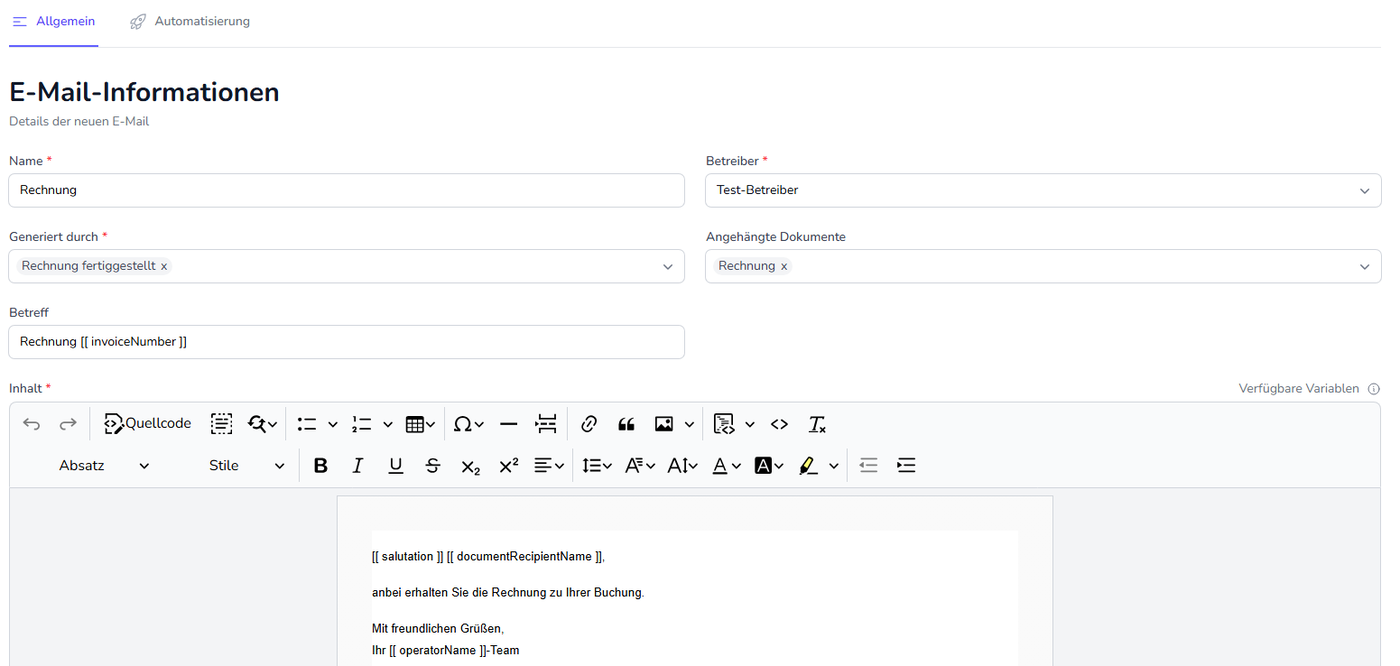The height and width of the screenshot is (666, 1400).
Task: Open the text alignment menu
Action: (549, 466)
